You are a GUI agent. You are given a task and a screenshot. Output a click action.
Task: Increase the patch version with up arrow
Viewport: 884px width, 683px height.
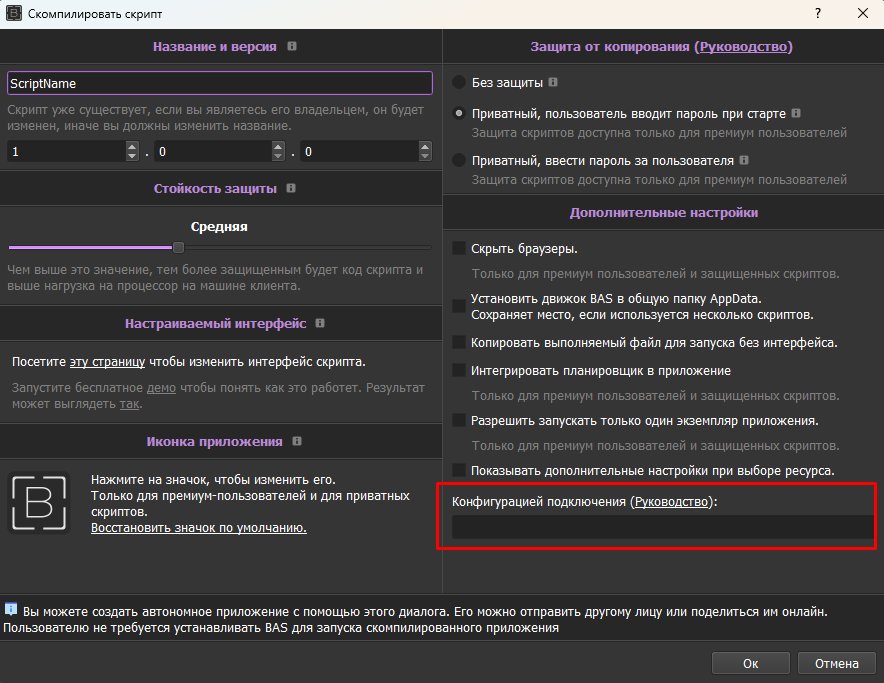click(x=424, y=147)
